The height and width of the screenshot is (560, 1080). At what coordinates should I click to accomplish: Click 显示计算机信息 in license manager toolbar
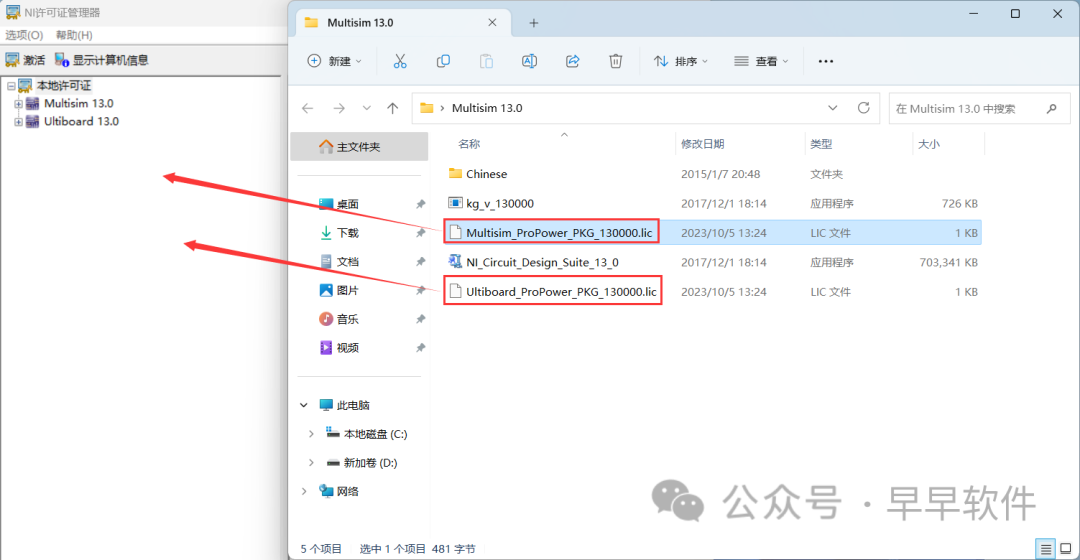tap(101, 60)
